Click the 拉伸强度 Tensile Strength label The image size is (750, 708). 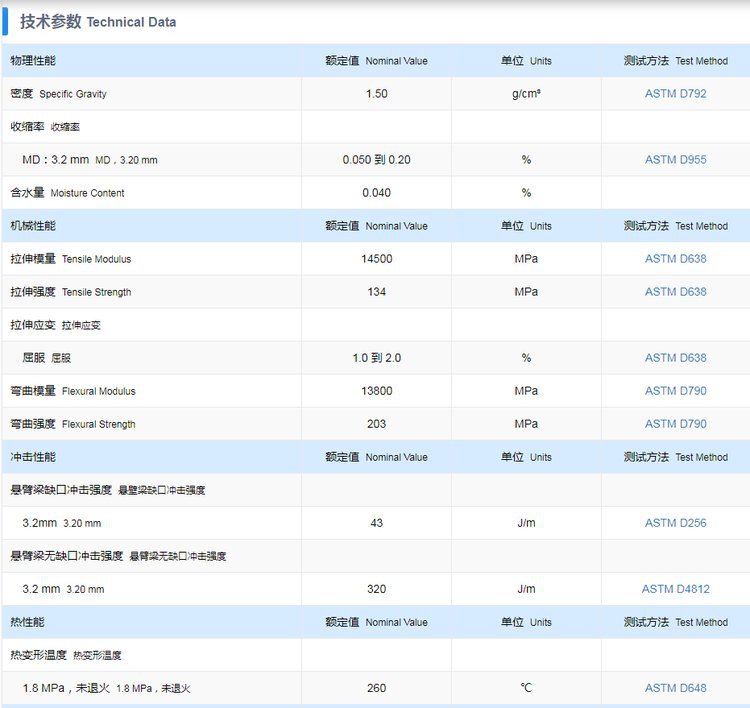pyautogui.click(x=70, y=292)
